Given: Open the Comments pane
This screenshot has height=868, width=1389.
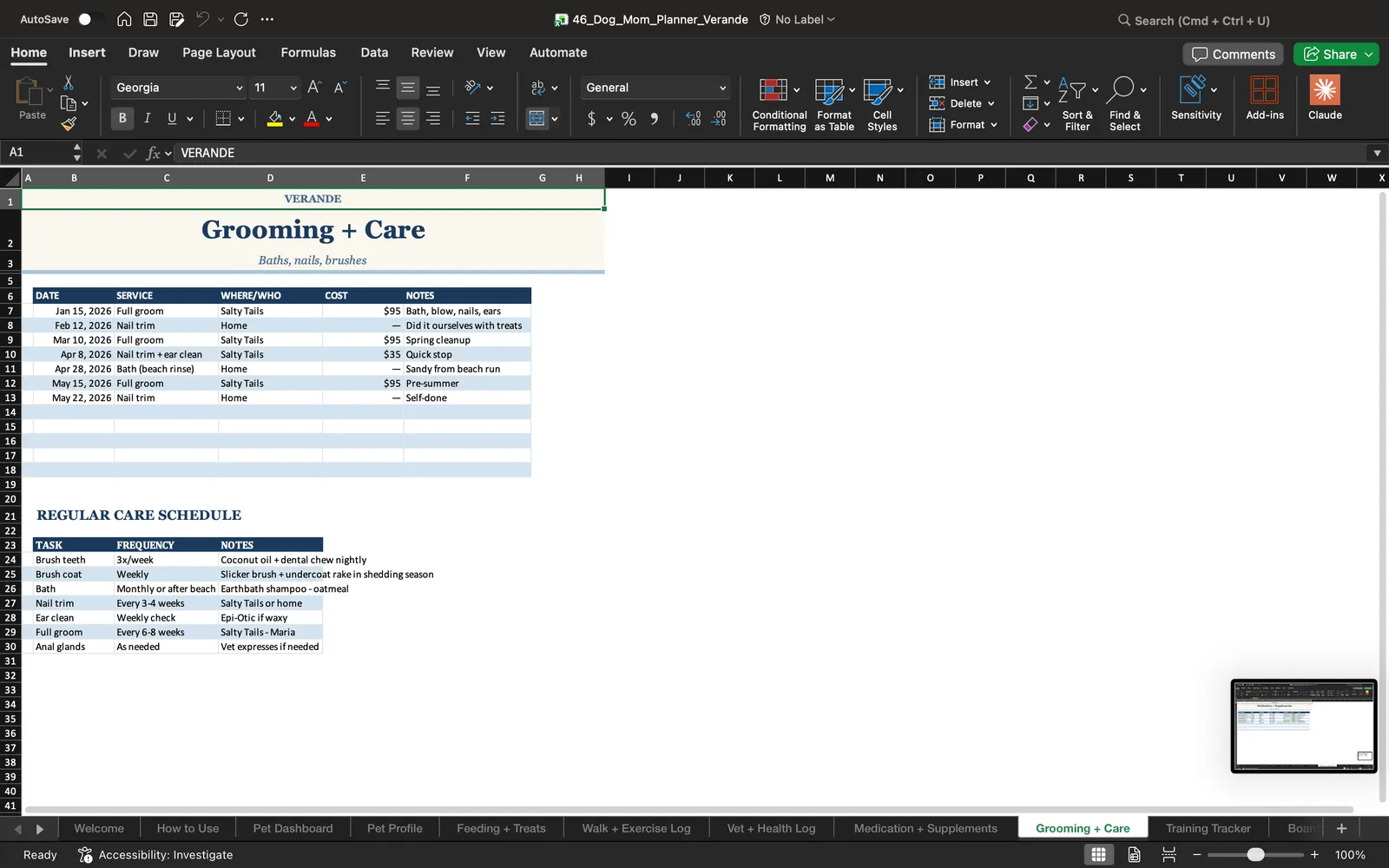Looking at the screenshot, I should tap(1234, 54).
